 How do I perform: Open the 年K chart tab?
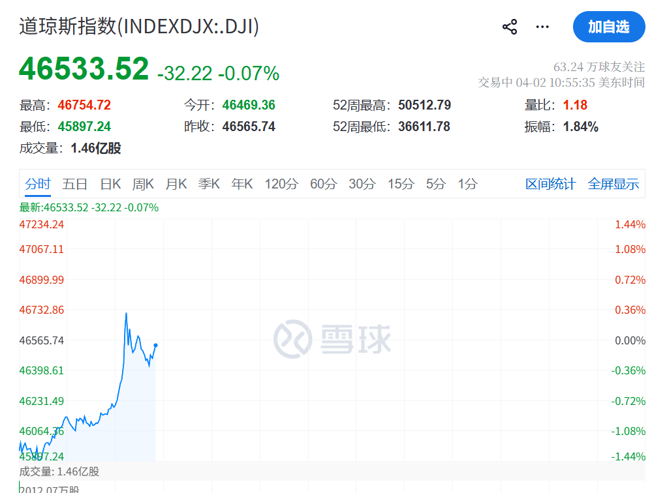tap(242, 184)
